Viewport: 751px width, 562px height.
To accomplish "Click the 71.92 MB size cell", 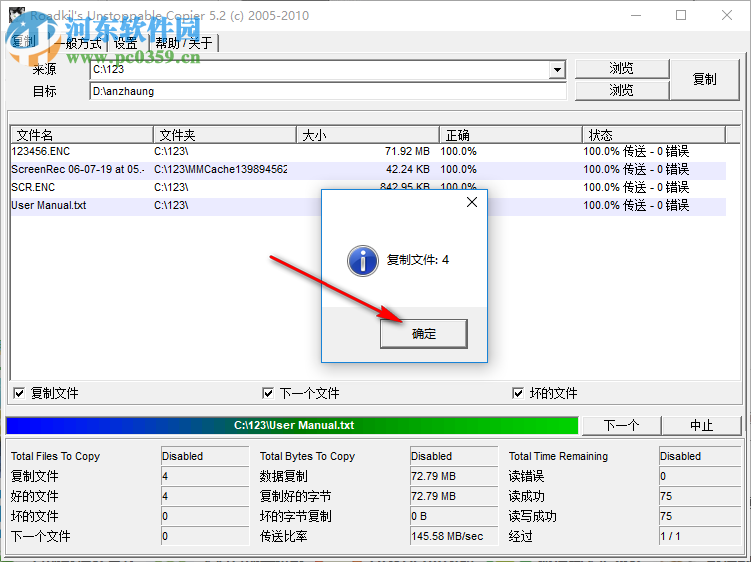I will (407, 151).
